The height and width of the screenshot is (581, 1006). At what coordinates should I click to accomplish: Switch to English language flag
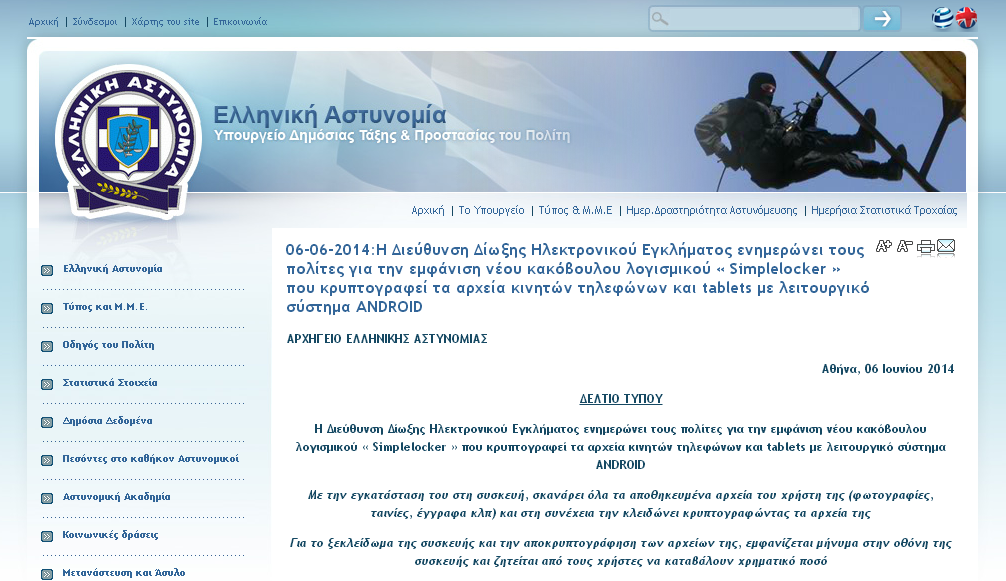coord(966,18)
